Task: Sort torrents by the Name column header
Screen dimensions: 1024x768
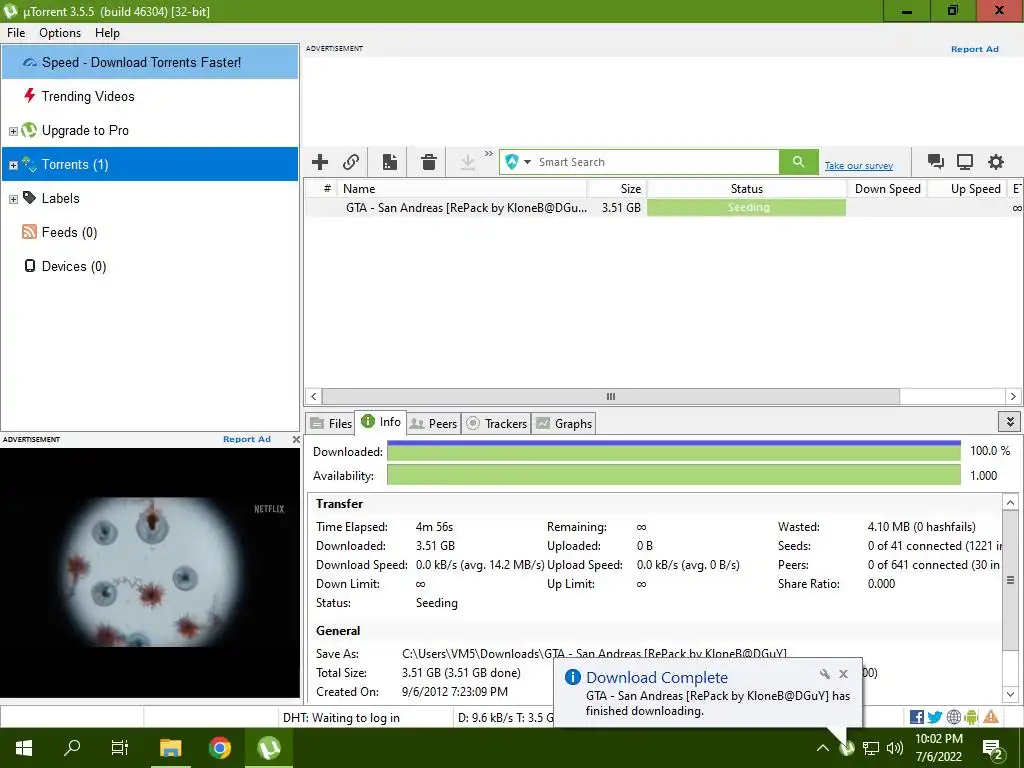Action: [x=462, y=189]
